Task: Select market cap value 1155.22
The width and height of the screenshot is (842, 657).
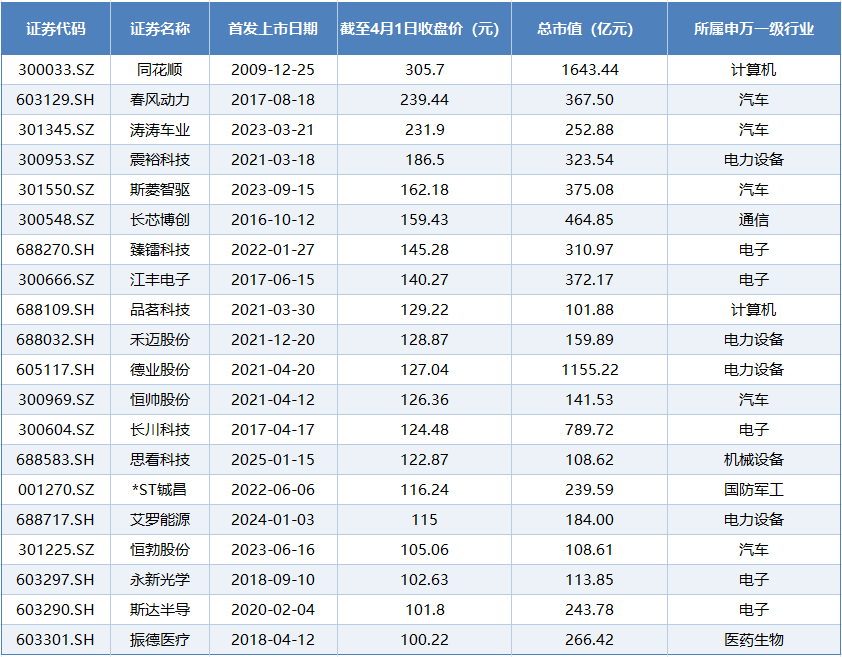Action: point(589,370)
